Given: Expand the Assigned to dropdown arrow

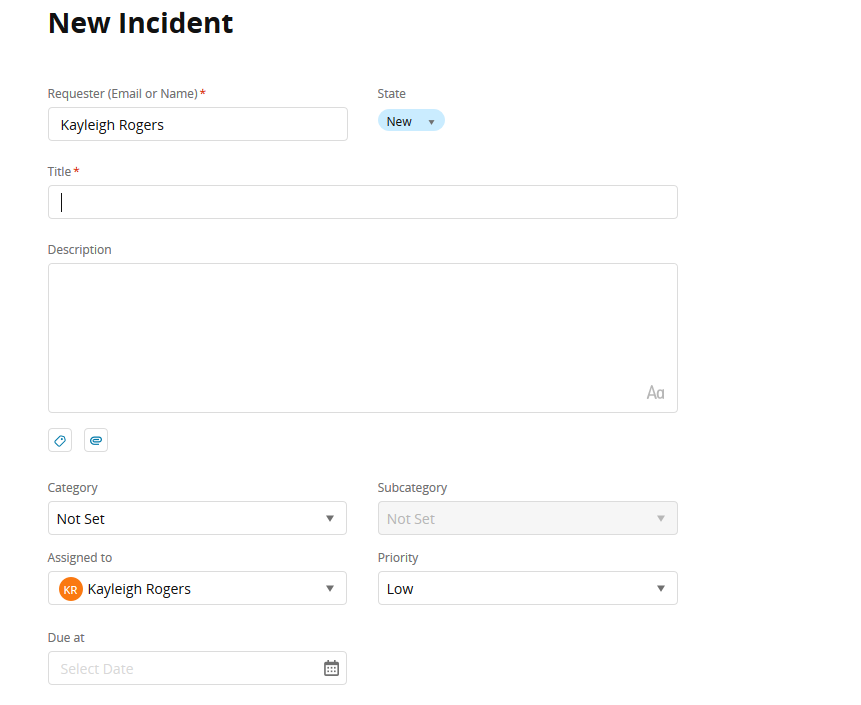Looking at the screenshot, I should 330,588.
